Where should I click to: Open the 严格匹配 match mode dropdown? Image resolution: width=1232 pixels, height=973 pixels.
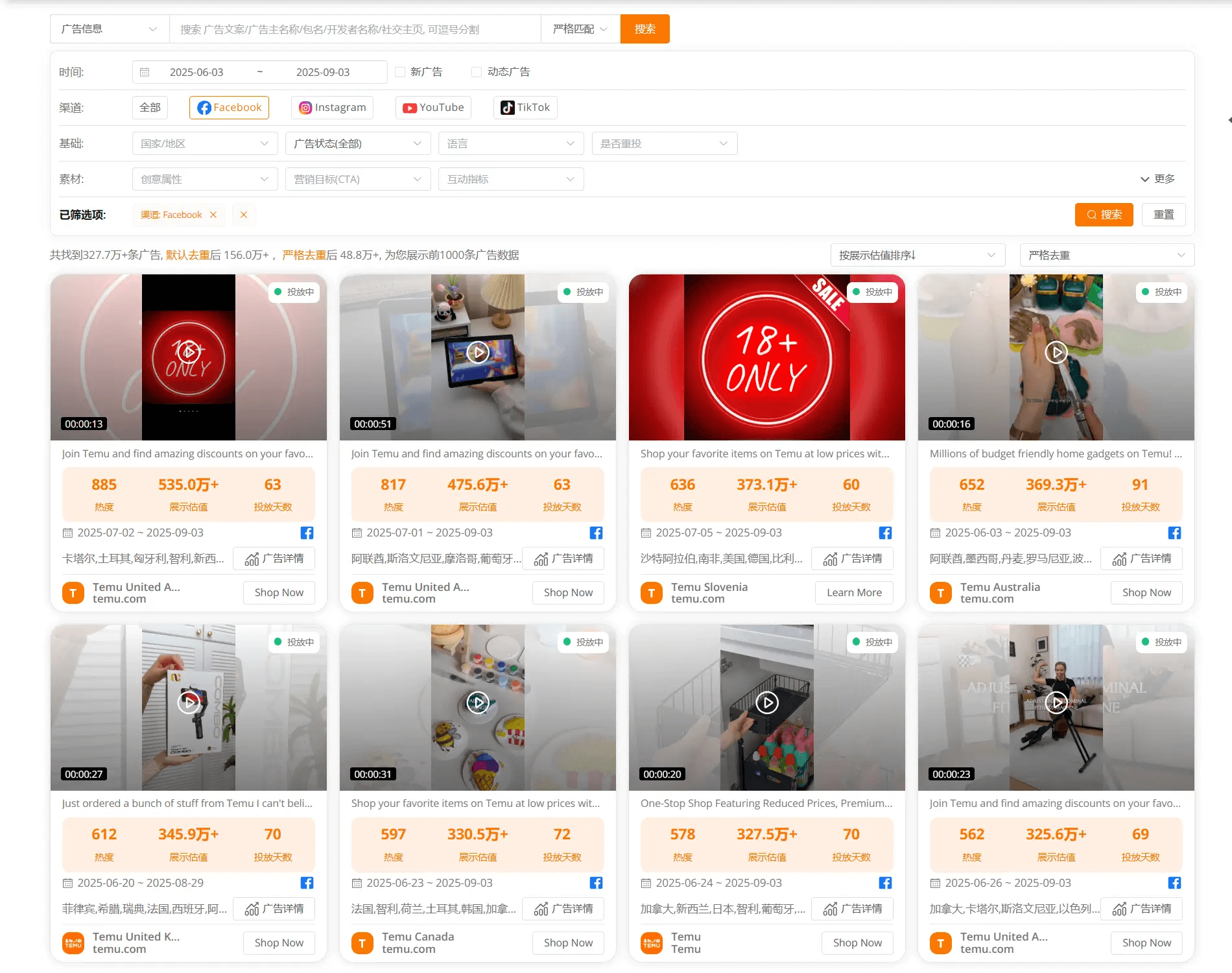pos(580,29)
